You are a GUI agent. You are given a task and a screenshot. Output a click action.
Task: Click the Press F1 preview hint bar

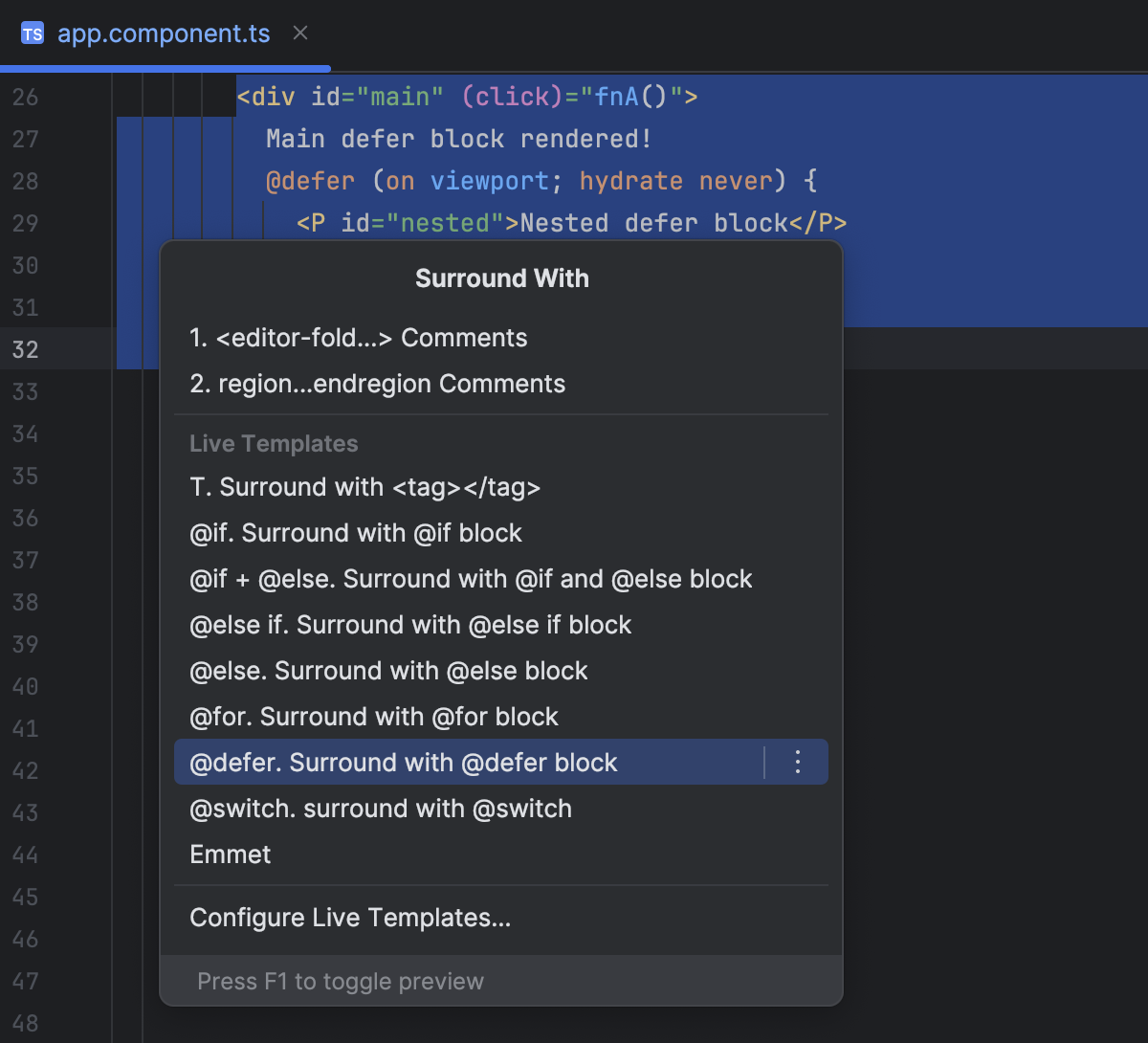(341, 981)
